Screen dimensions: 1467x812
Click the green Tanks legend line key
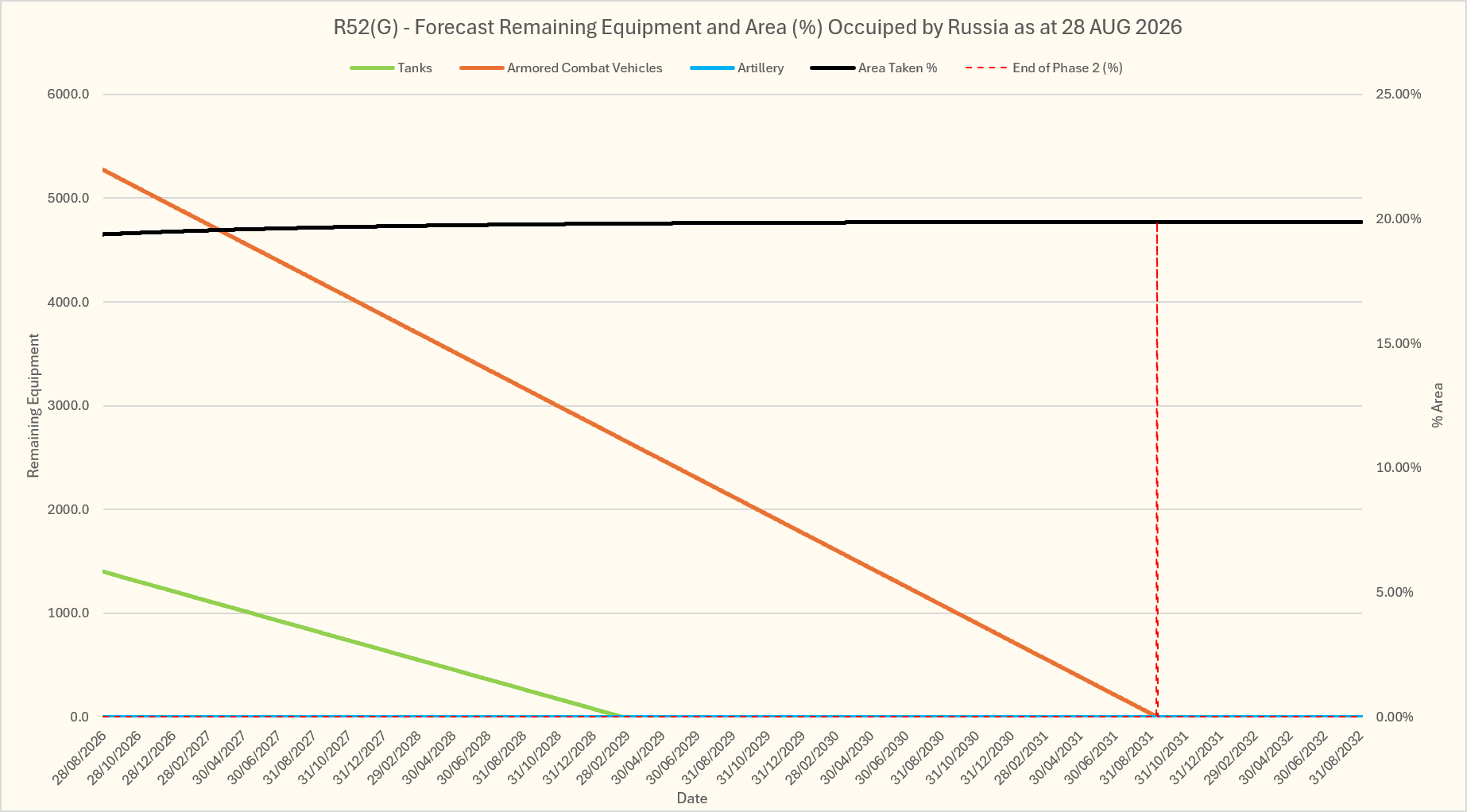coord(373,68)
